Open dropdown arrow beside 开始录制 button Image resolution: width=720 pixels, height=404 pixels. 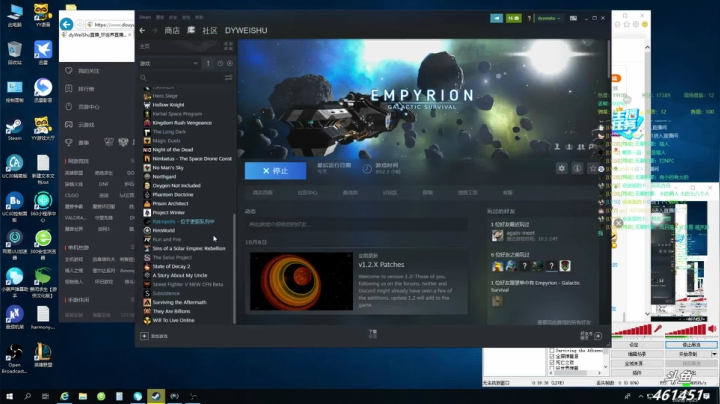pos(714,354)
